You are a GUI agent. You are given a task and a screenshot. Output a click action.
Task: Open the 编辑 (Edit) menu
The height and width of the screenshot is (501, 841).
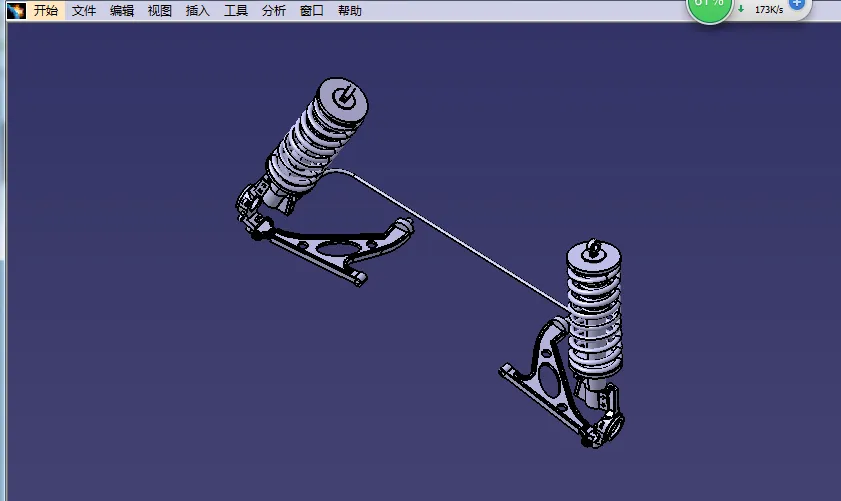point(122,11)
